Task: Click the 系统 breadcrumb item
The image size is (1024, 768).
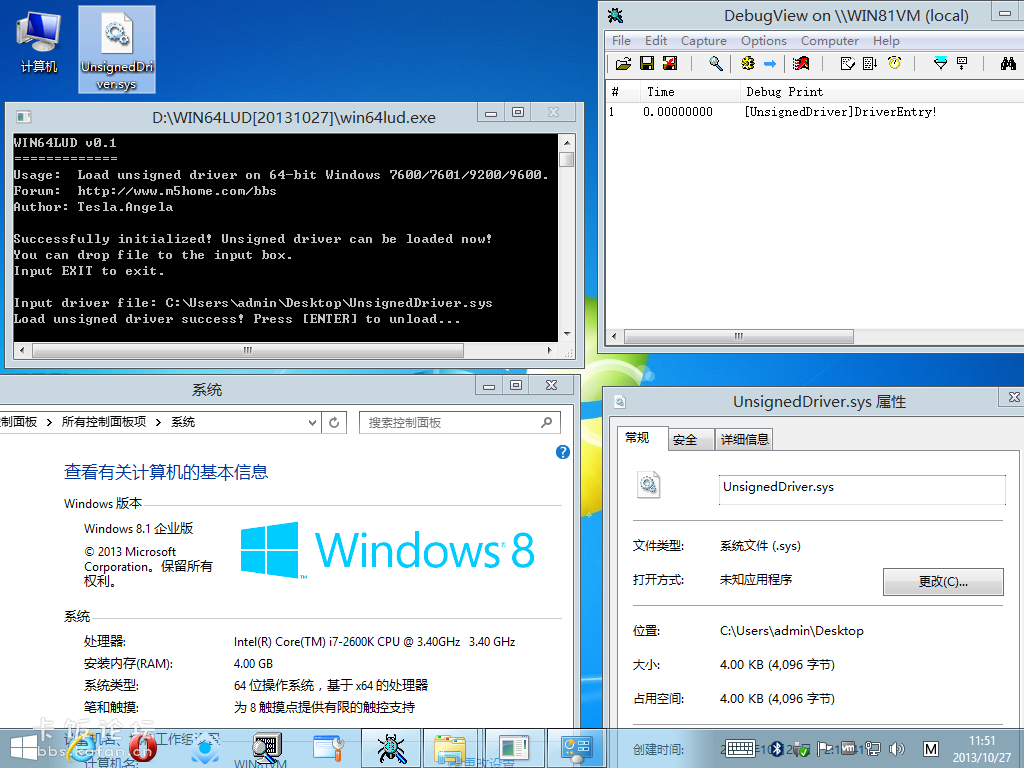Action: tap(183, 422)
